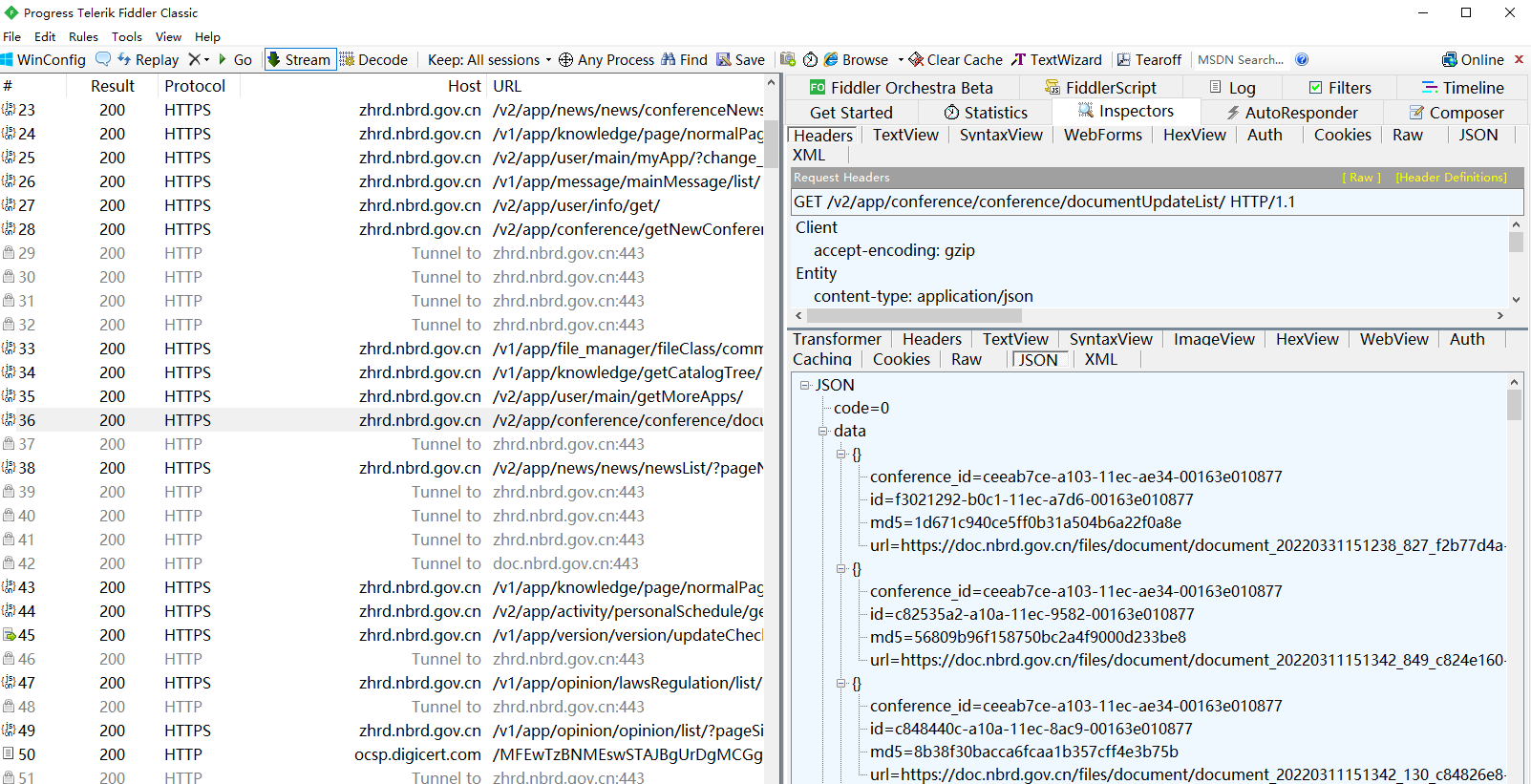The image size is (1531, 784).
Task: Click the [Header Definitions] link
Action: (1451, 178)
